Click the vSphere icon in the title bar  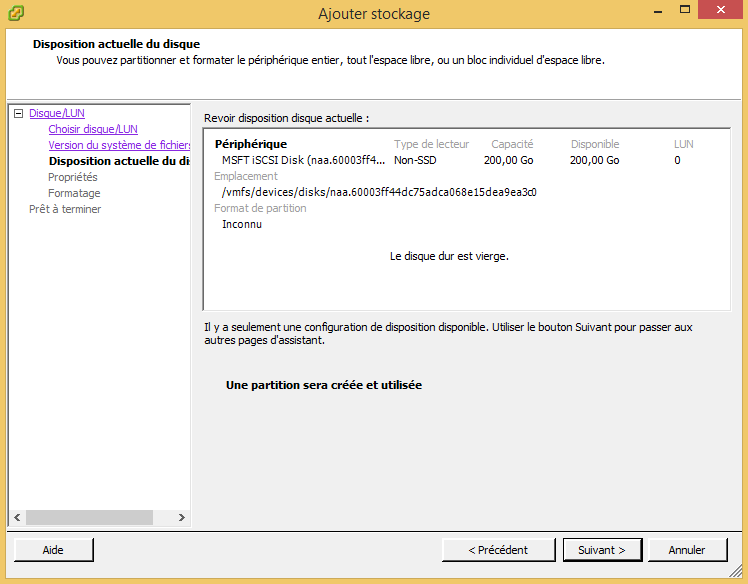(x=16, y=13)
